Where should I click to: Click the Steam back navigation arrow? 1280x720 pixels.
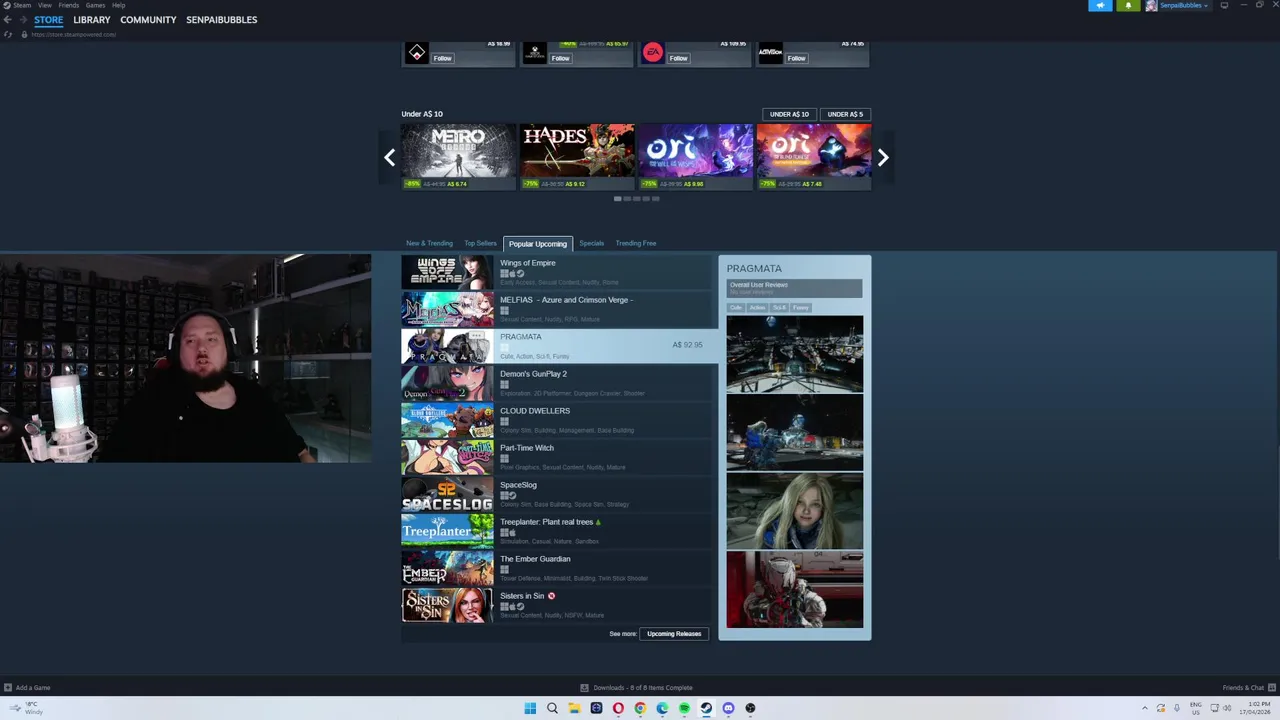(x=8, y=19)
